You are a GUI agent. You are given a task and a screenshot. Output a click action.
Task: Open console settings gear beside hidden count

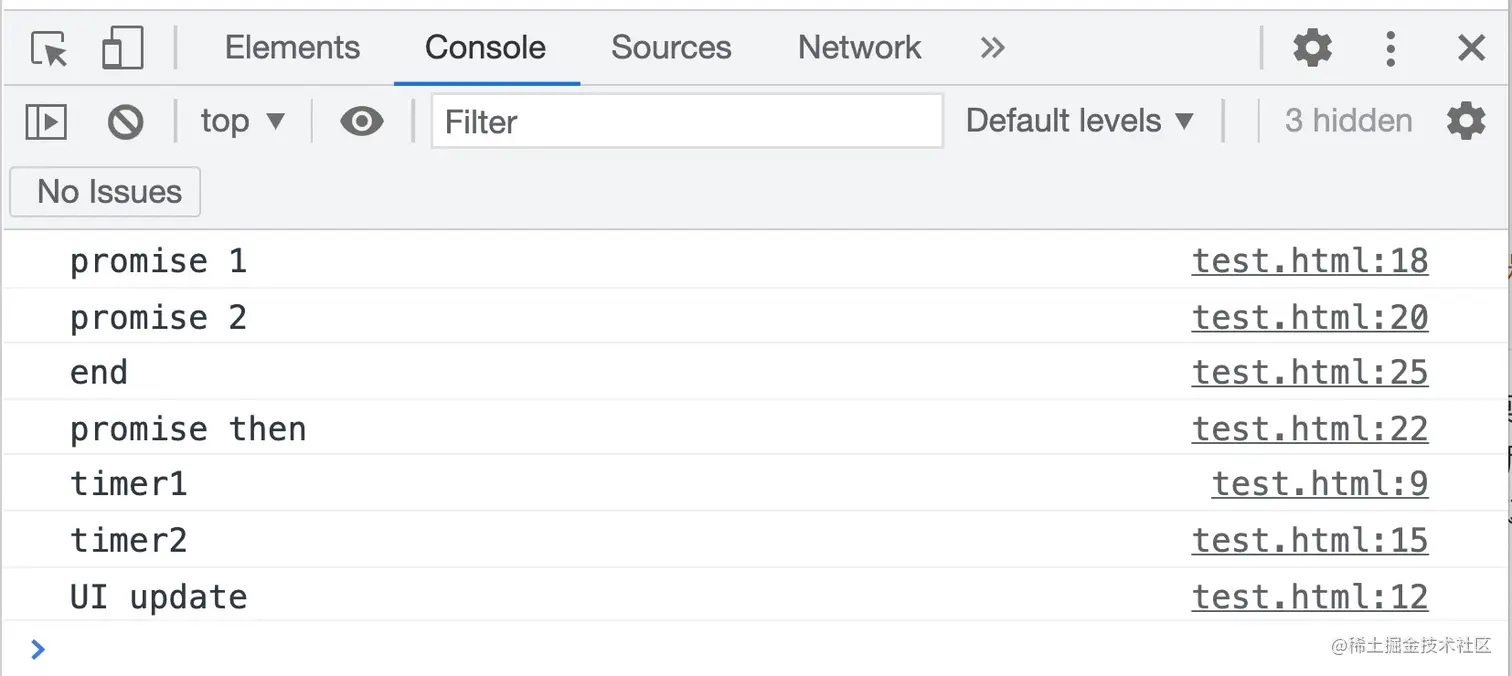click(x=1466, y=121)
